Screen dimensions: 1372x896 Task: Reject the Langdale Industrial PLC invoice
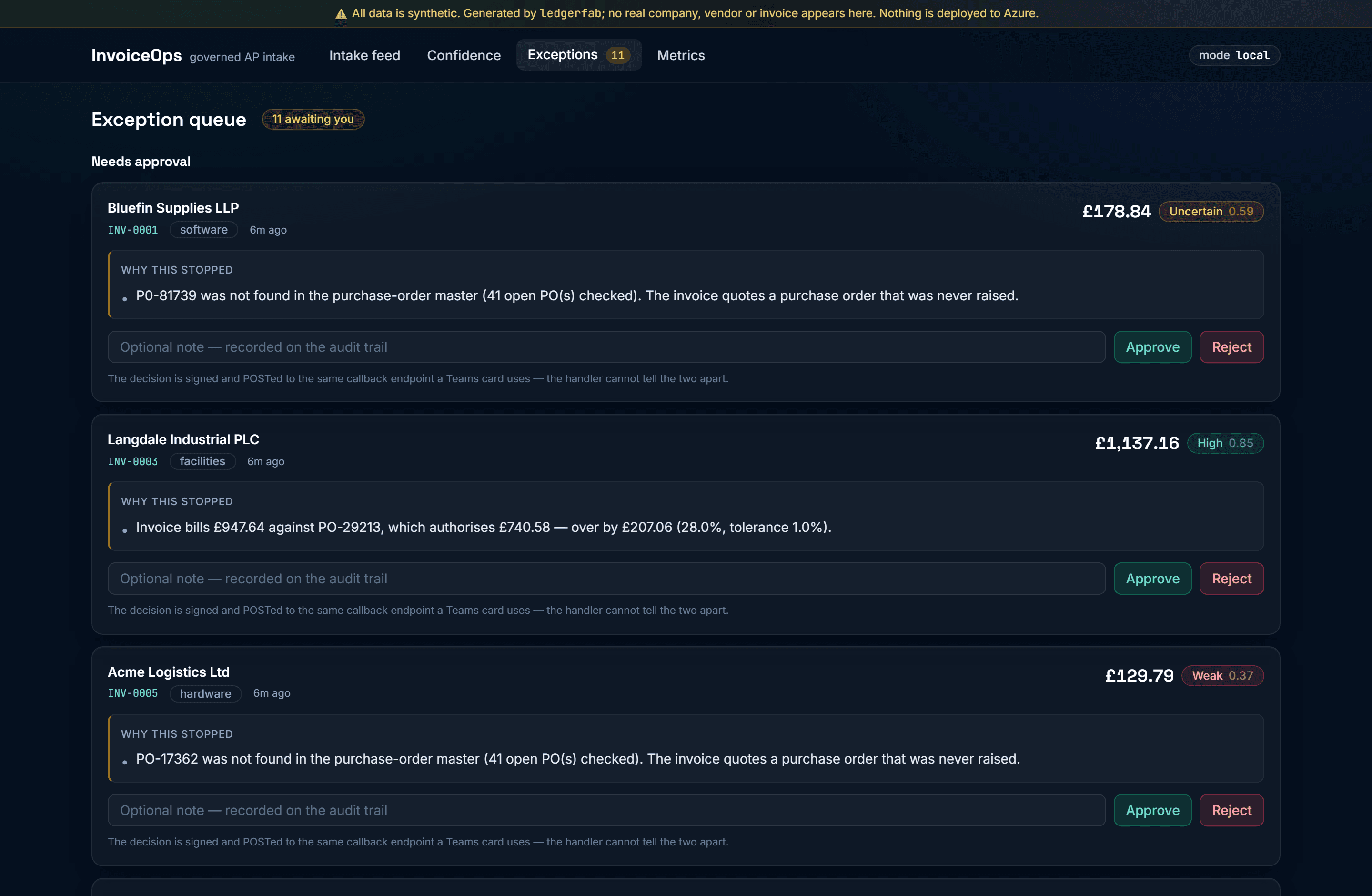[x=1231, y=579]
